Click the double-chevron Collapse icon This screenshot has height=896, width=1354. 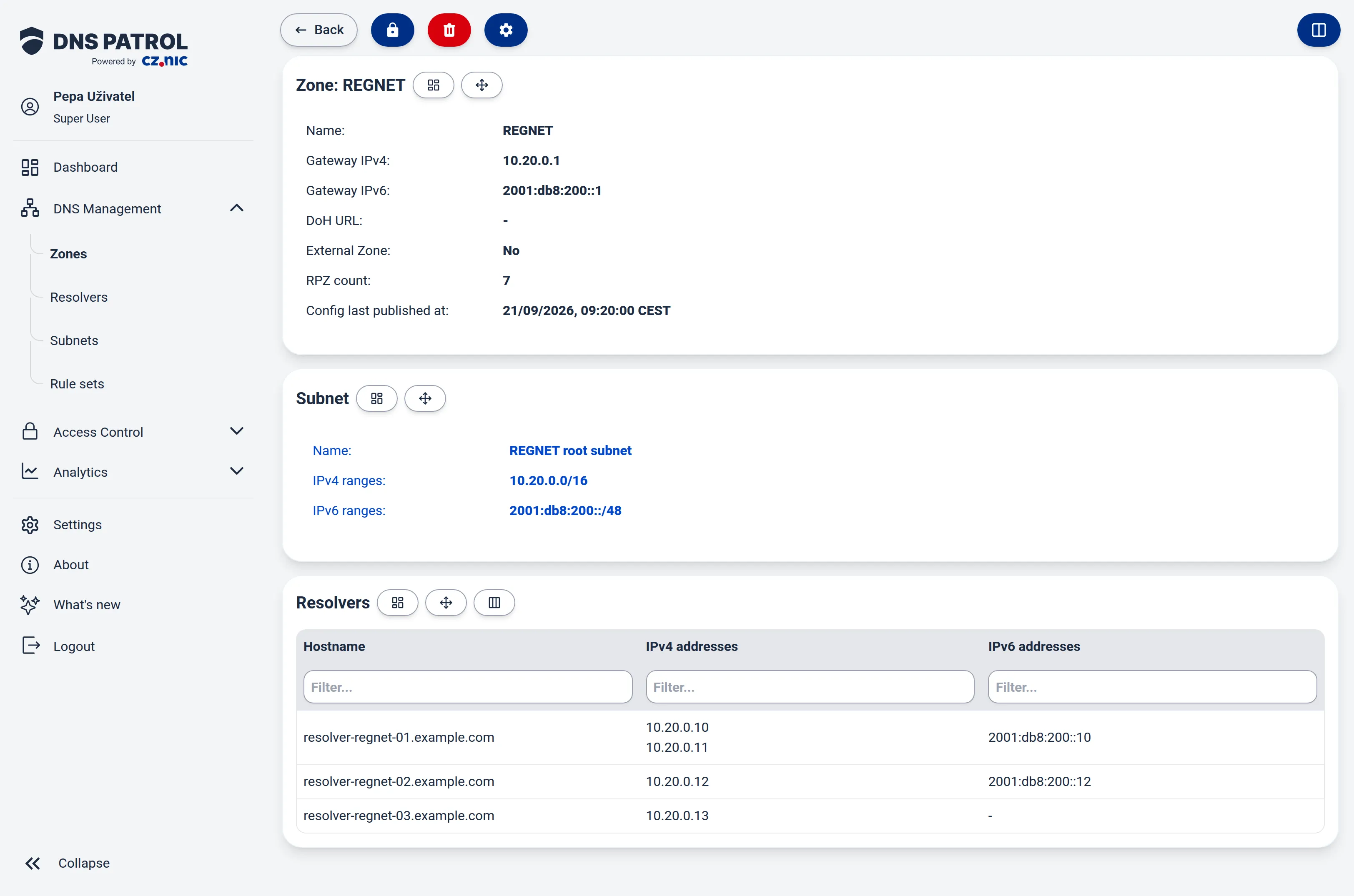[x=33, y=863]
